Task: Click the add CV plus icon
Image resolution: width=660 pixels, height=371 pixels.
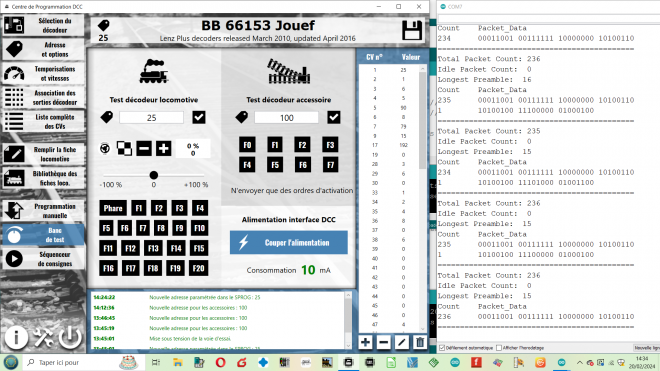Action: 365,342
